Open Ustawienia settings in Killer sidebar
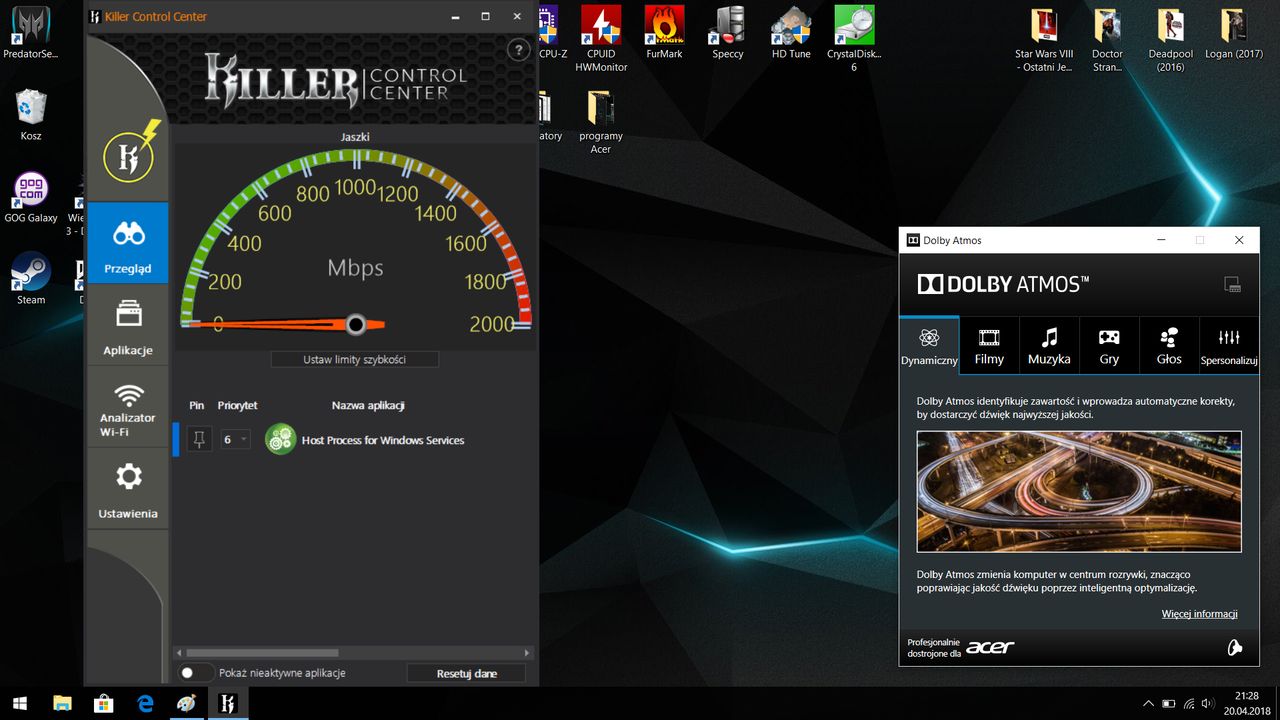This screenshot has height=720, width=1280. pos(128,489)
